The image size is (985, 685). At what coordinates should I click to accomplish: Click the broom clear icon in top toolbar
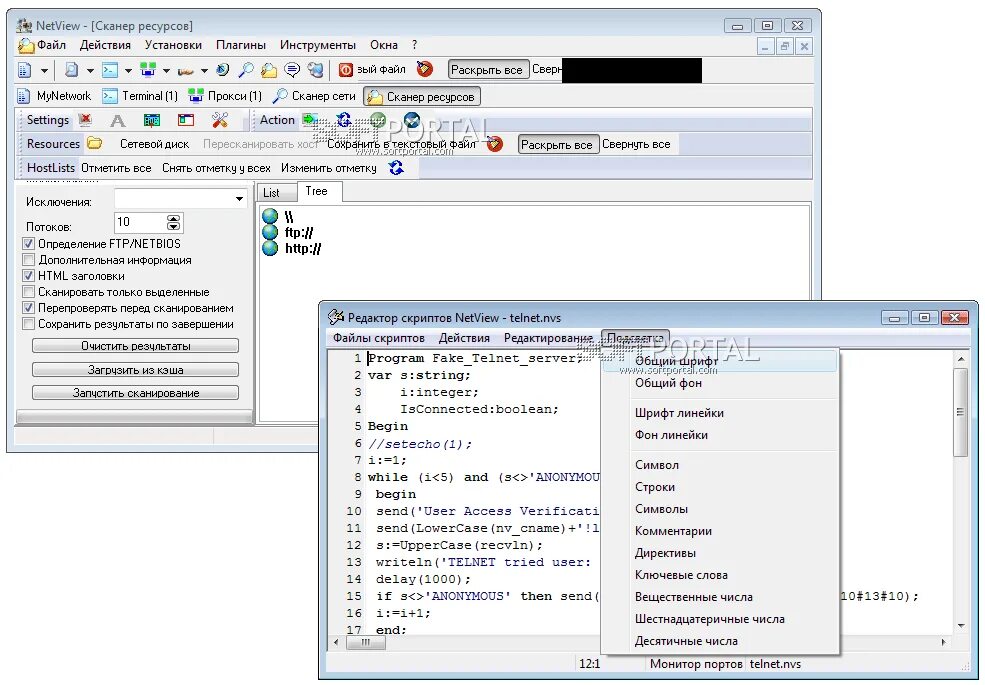[425, 68]
